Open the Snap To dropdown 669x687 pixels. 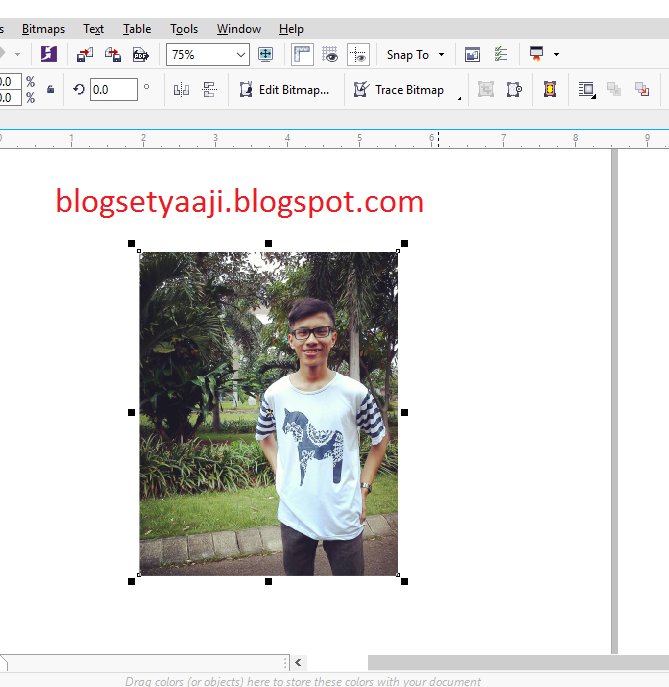(415, 55)
